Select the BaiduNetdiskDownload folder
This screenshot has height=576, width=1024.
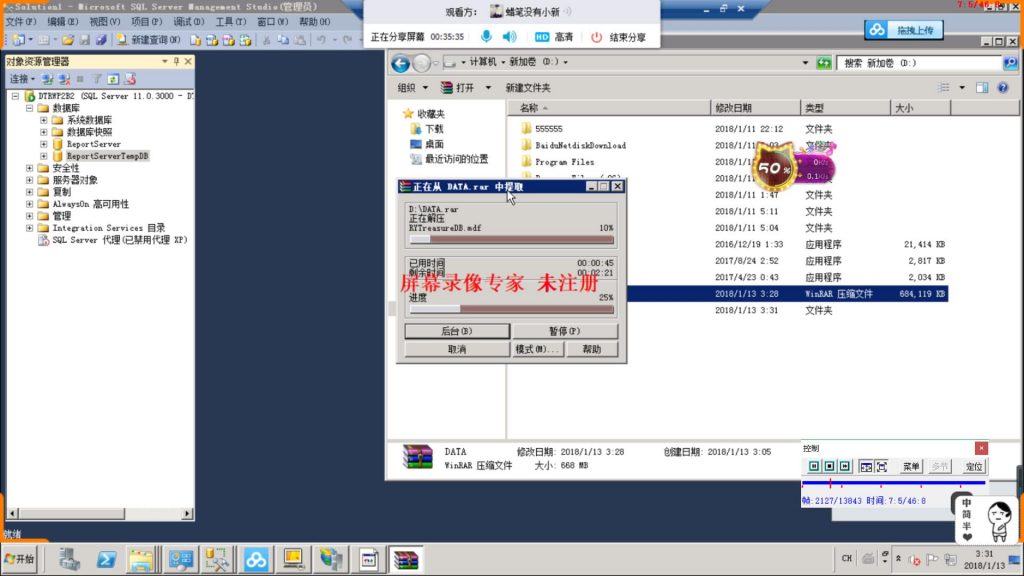[x=580, y=146]
